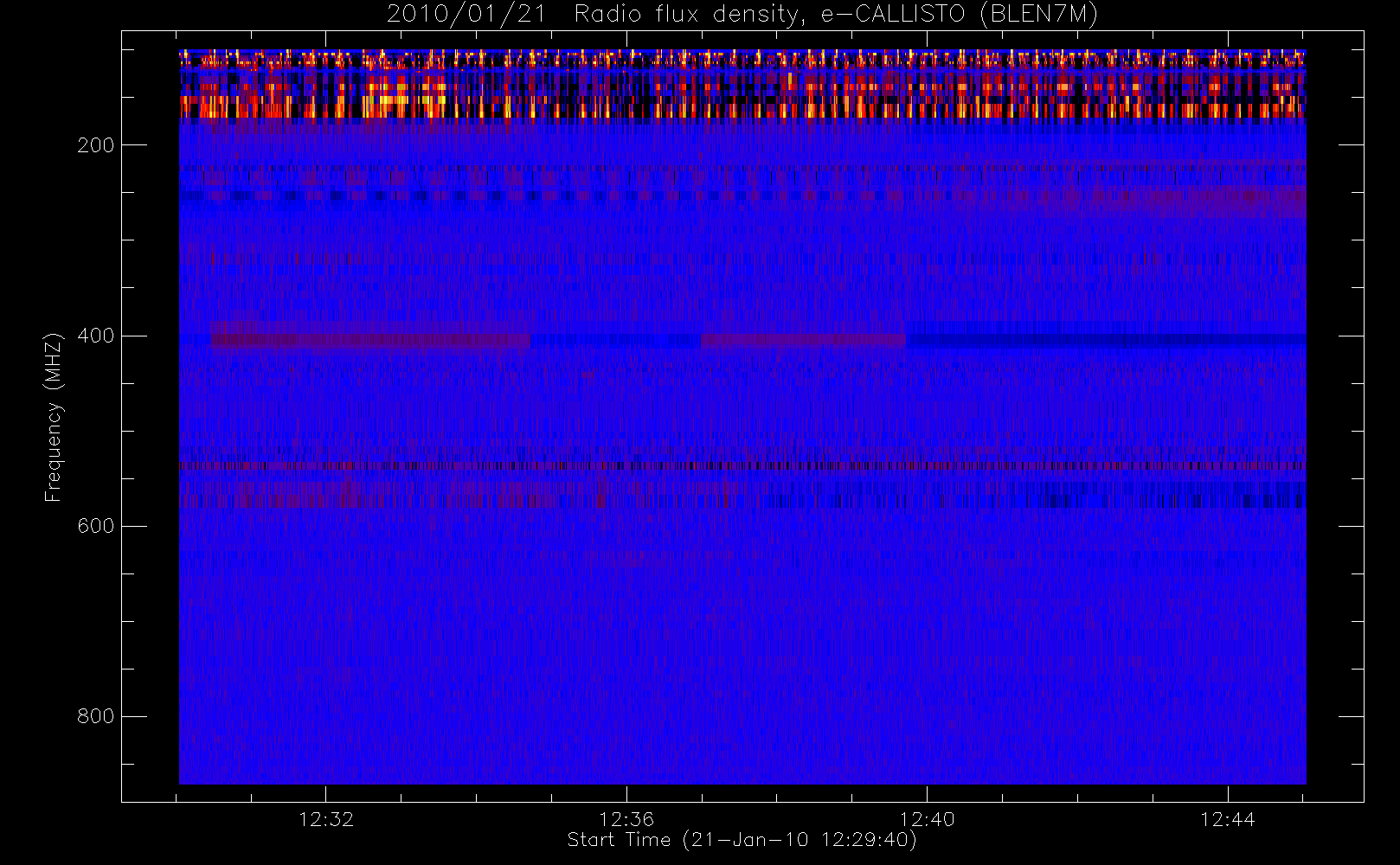
Task: Click the 12:32 time tick label
Action: coord(326,819)
